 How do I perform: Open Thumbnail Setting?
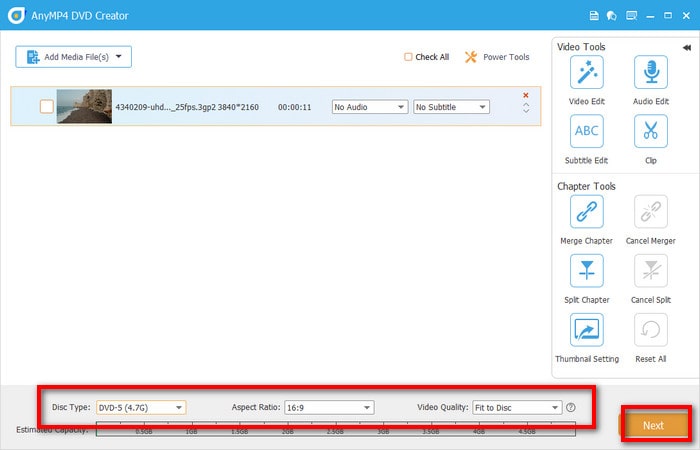click(x=586, y=330)
